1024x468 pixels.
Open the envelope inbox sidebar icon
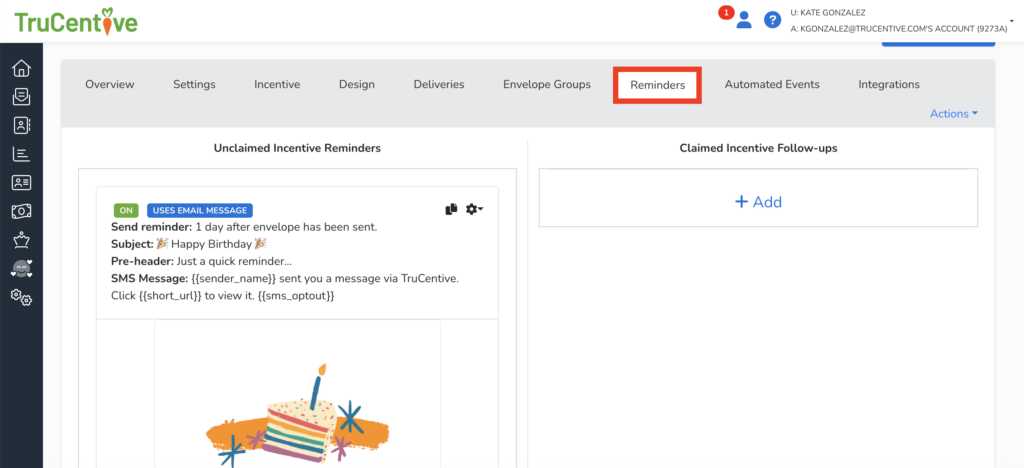point(21,97)
